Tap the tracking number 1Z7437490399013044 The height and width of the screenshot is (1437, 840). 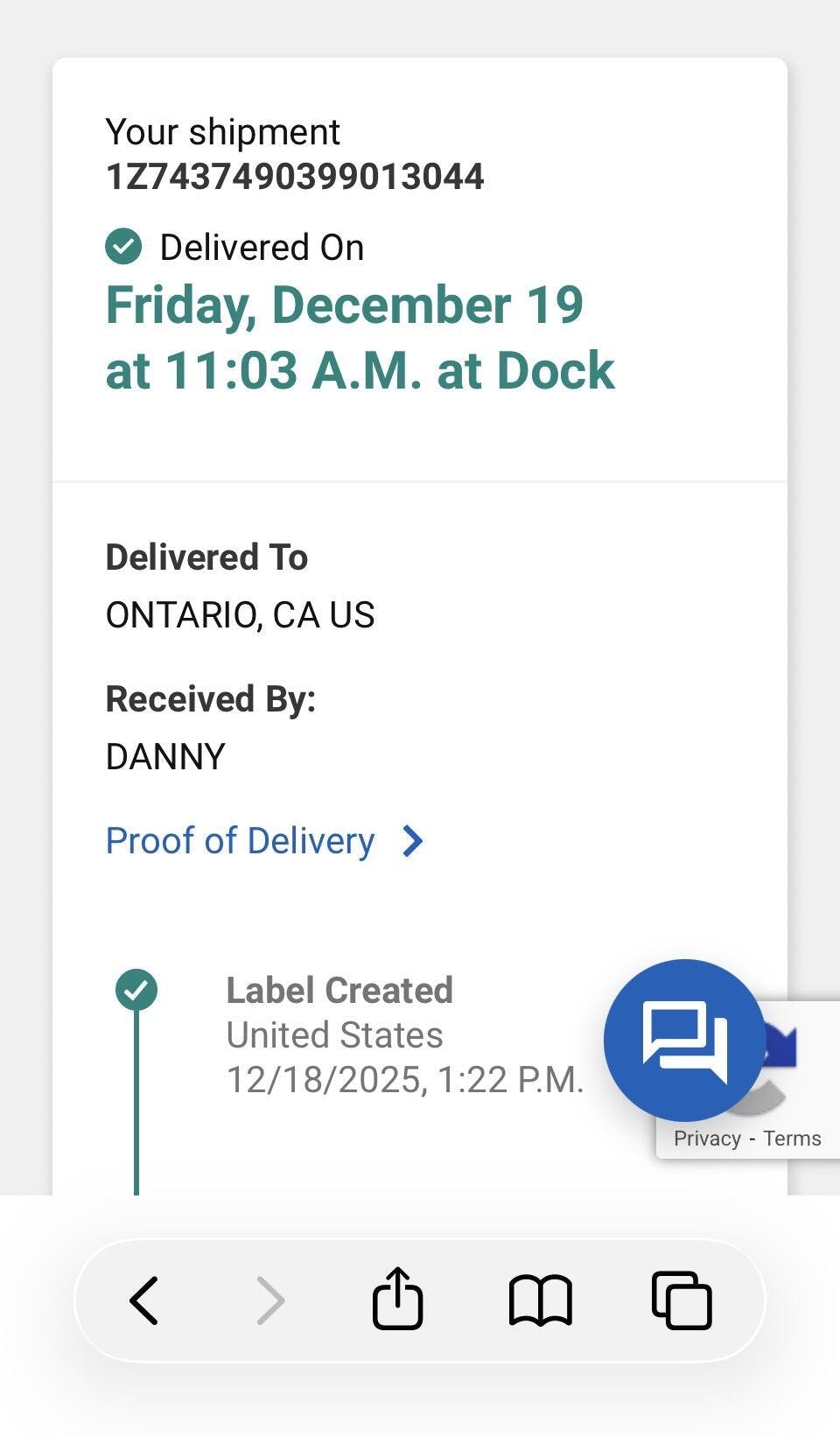point(294,177)
